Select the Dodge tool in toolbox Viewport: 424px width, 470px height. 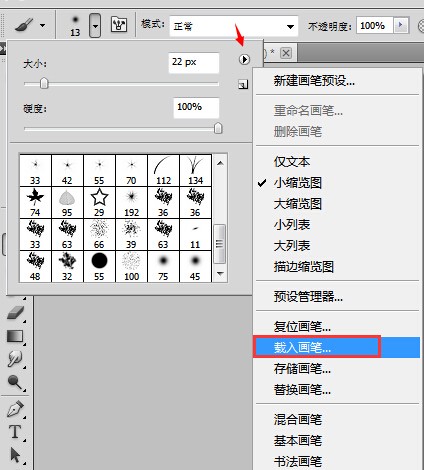point(15,382)
